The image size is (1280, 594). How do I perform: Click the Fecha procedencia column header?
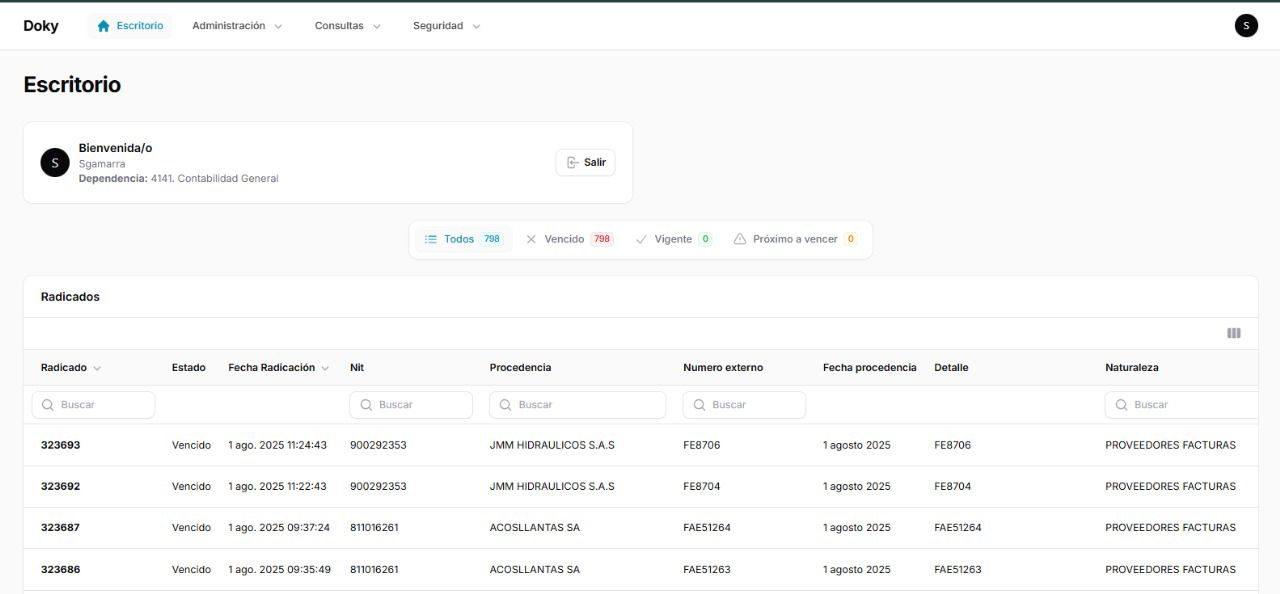pos(870,368)
